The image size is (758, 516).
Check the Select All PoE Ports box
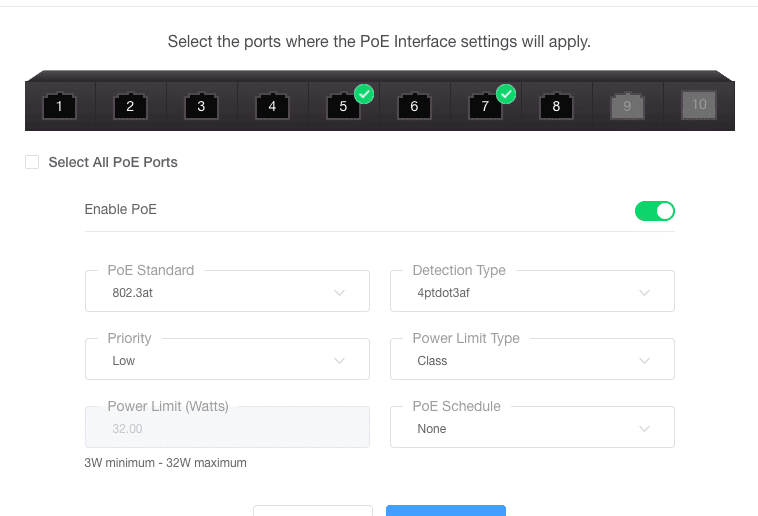32,162
